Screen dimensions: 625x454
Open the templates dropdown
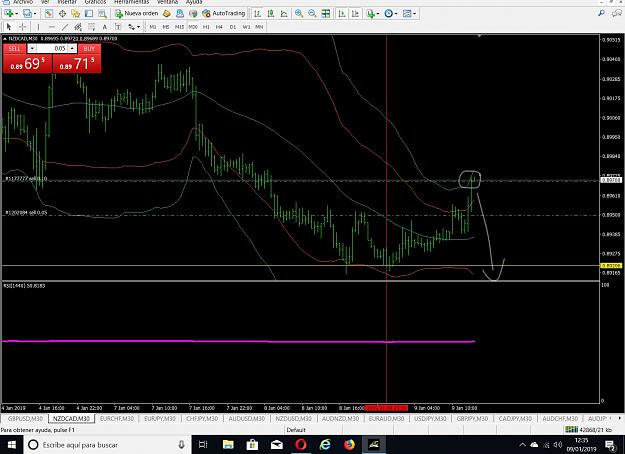tap(409, 14)
